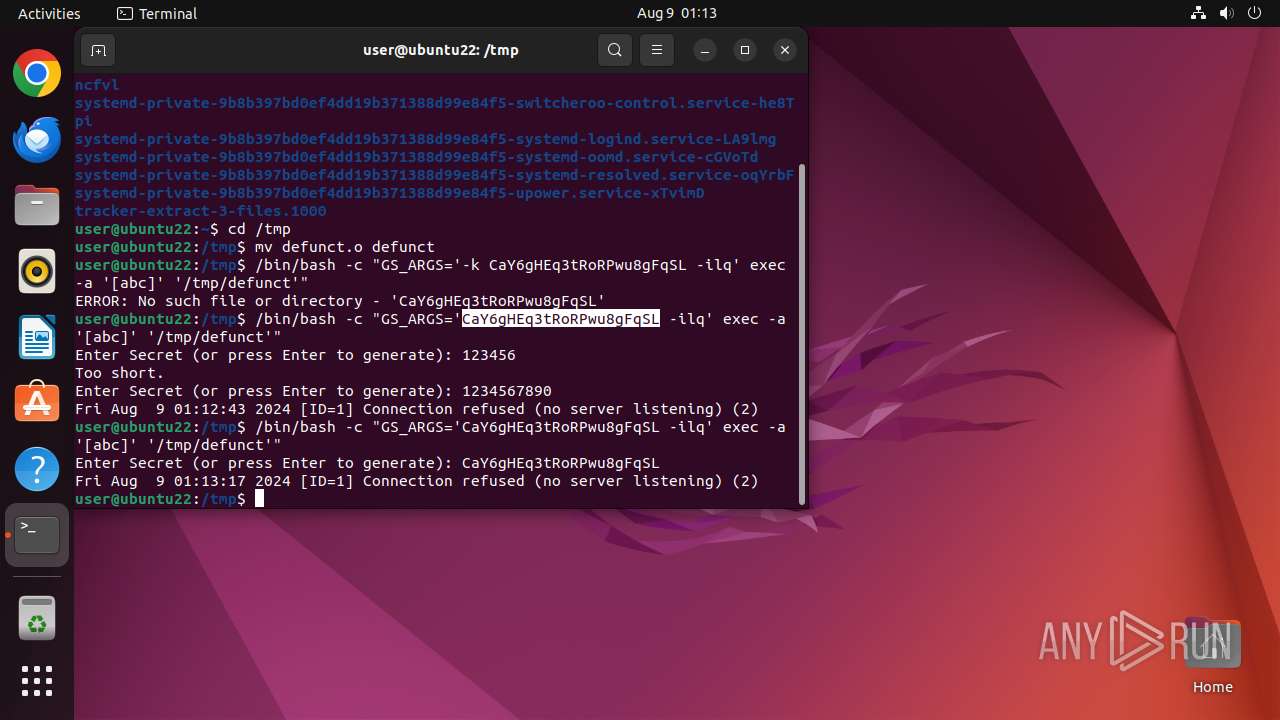This screenshot has width=1280, height=720.
Task: Click the systemd-oomd.service directory entry
Action: coord(417,157)
